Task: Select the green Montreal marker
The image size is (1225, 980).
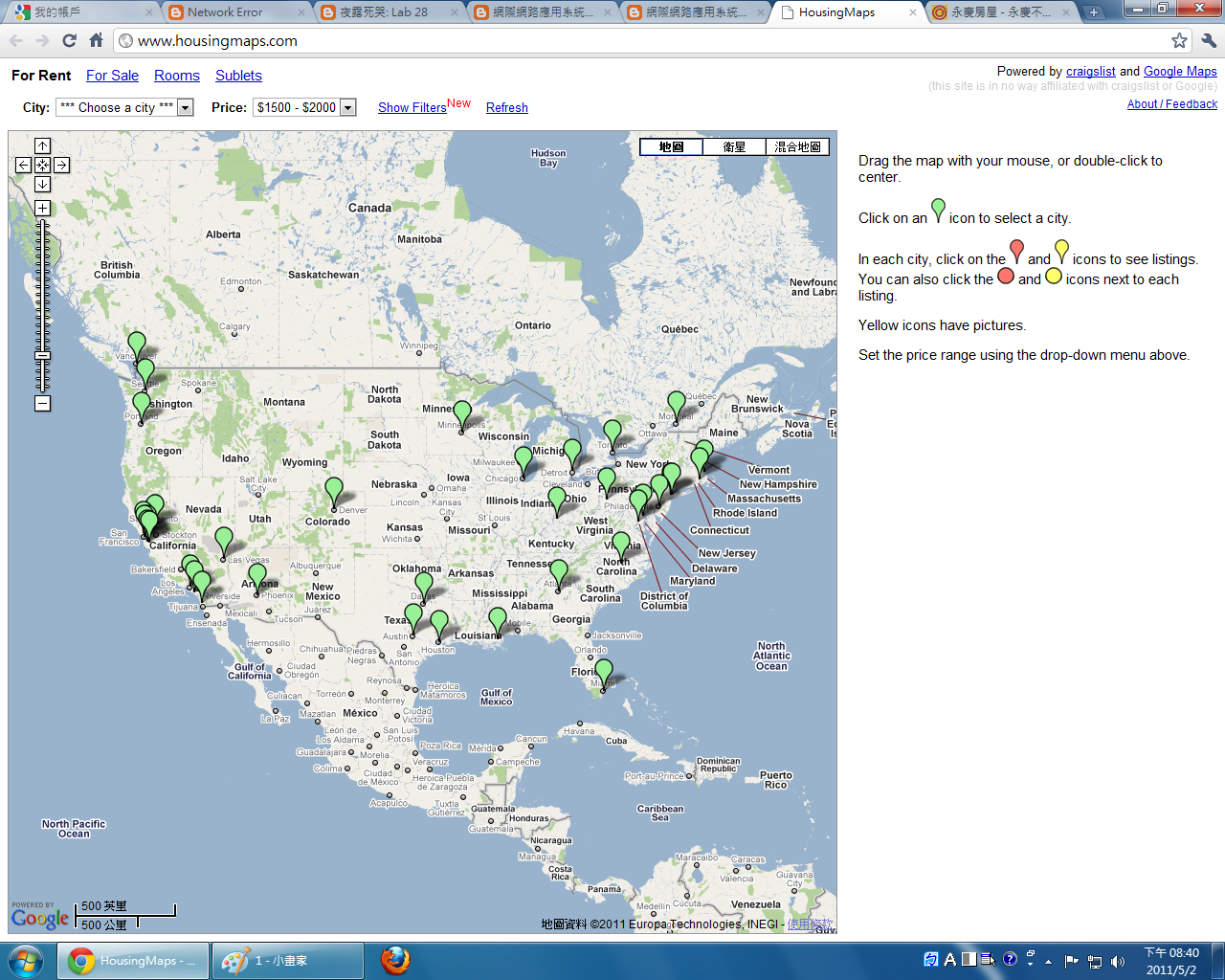Action: [x=677, y=405]
